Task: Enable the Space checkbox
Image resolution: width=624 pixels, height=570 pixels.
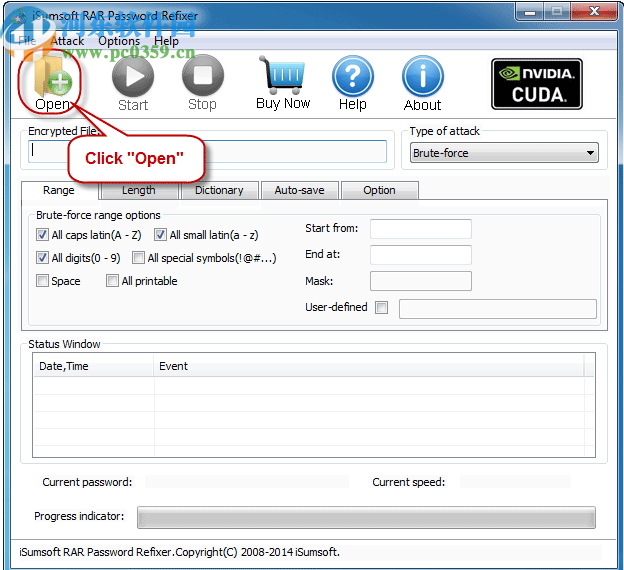Action: pos(42,281)
